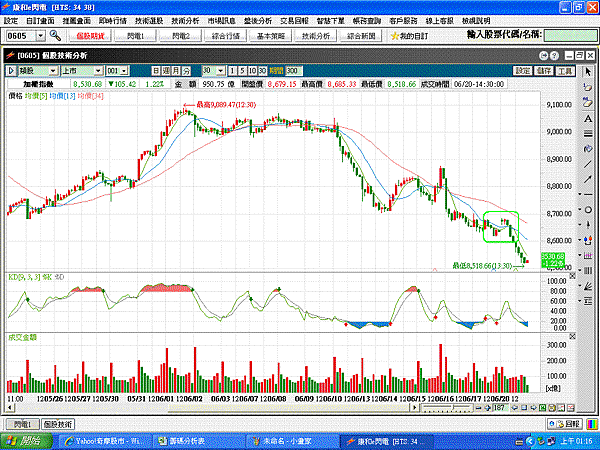Adjust the zoom slider below the chart

tap(446, 408)
